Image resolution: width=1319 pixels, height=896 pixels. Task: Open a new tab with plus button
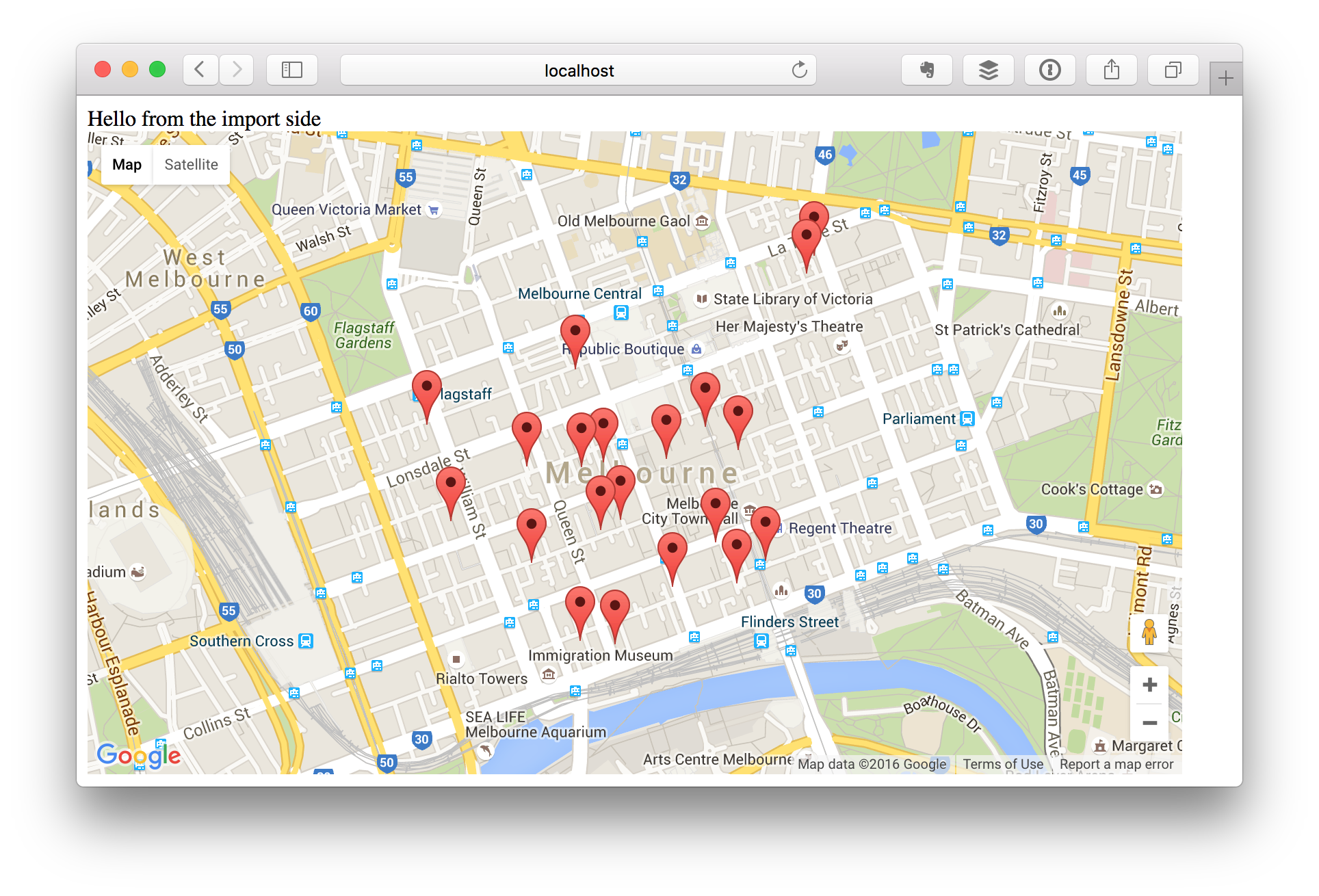1225,79
